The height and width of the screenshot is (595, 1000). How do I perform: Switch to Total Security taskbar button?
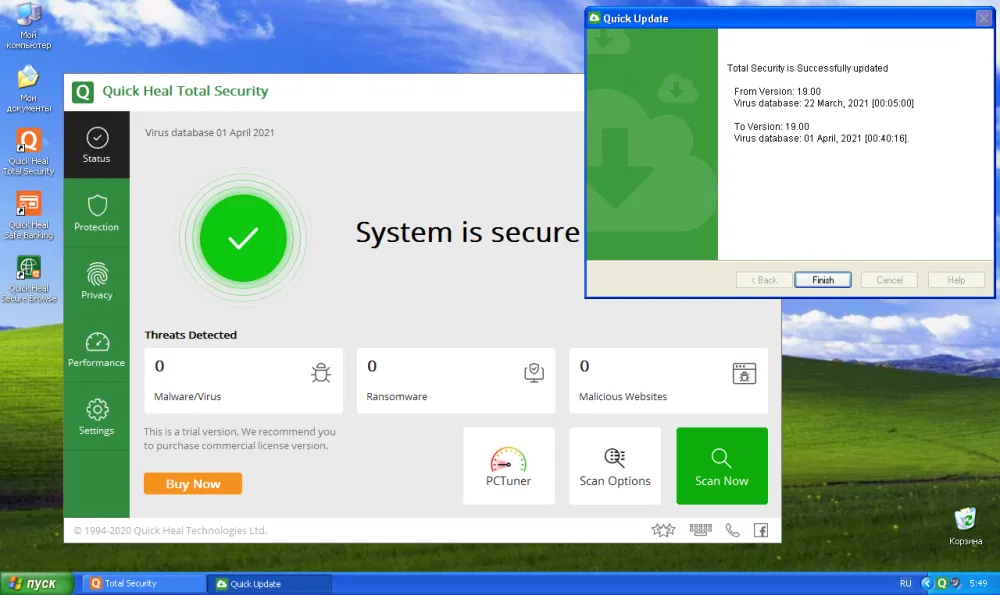click(145, 584)
